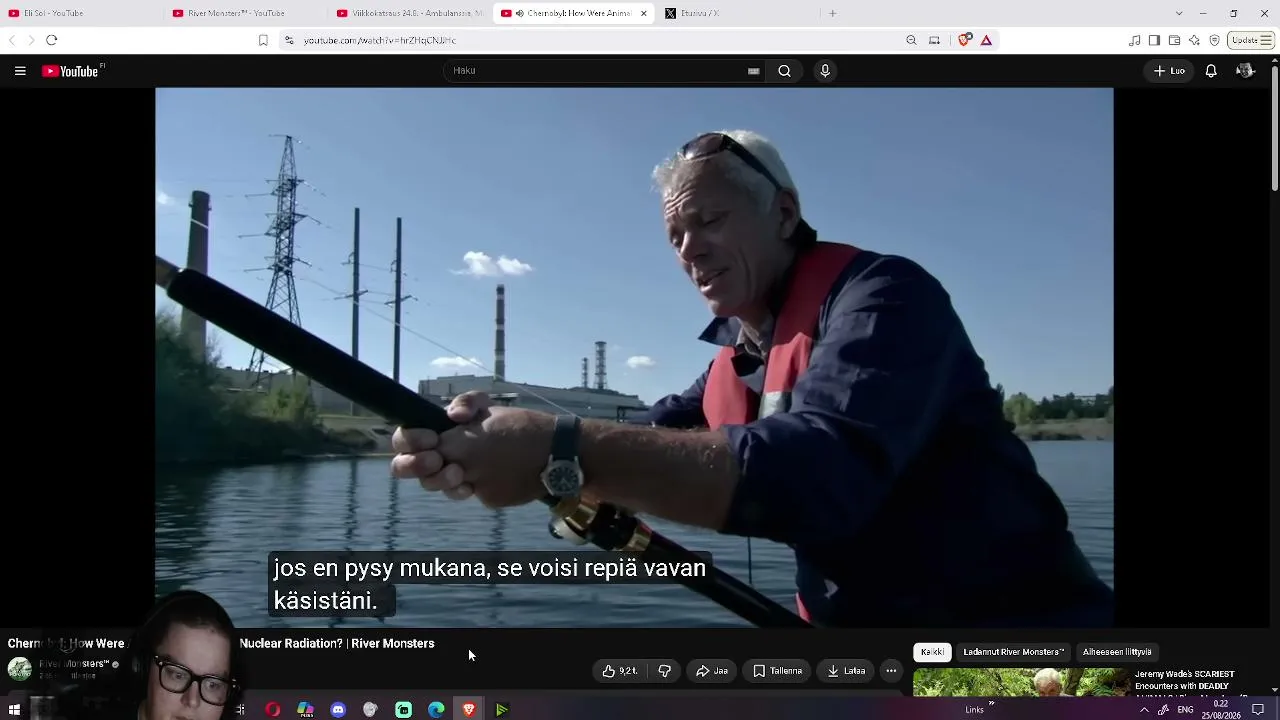Switch to the River Monsters YouTube tab
Screen dimensions: 1280x720
click(x=244, y=13)
